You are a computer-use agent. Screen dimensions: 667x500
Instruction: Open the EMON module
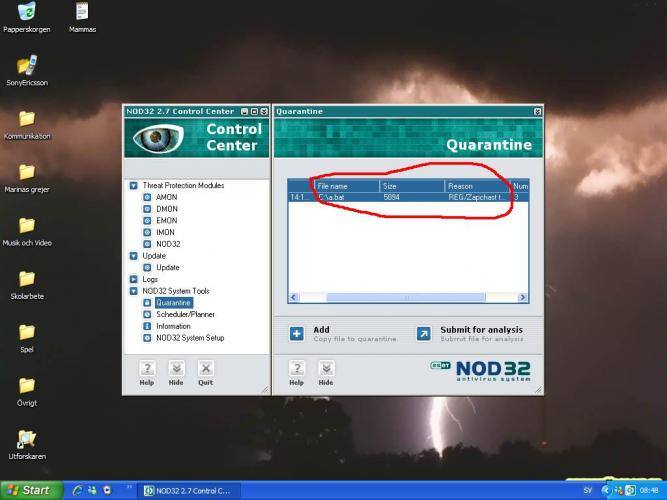pos(165,221)
